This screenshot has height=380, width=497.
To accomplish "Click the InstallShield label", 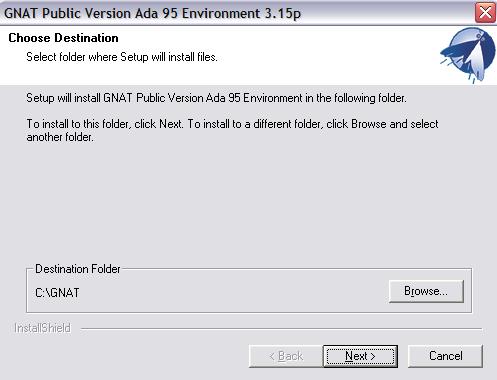I will point(42,328).
